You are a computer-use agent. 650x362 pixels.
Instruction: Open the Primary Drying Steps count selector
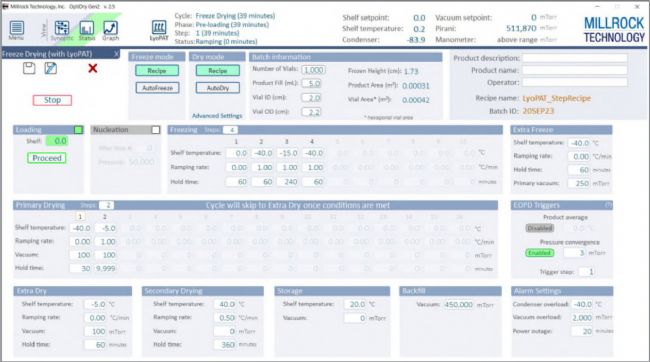pyautogui.click(x=106, y=205)
